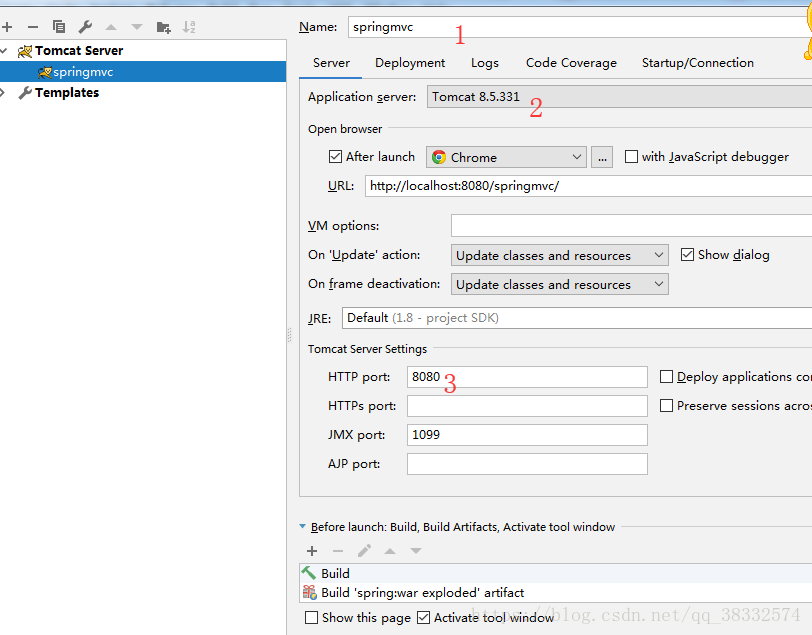Image resolution: width=812 pixels, height=635 pixels.
Task: Remove the selected before launch task
Action: 338,551
